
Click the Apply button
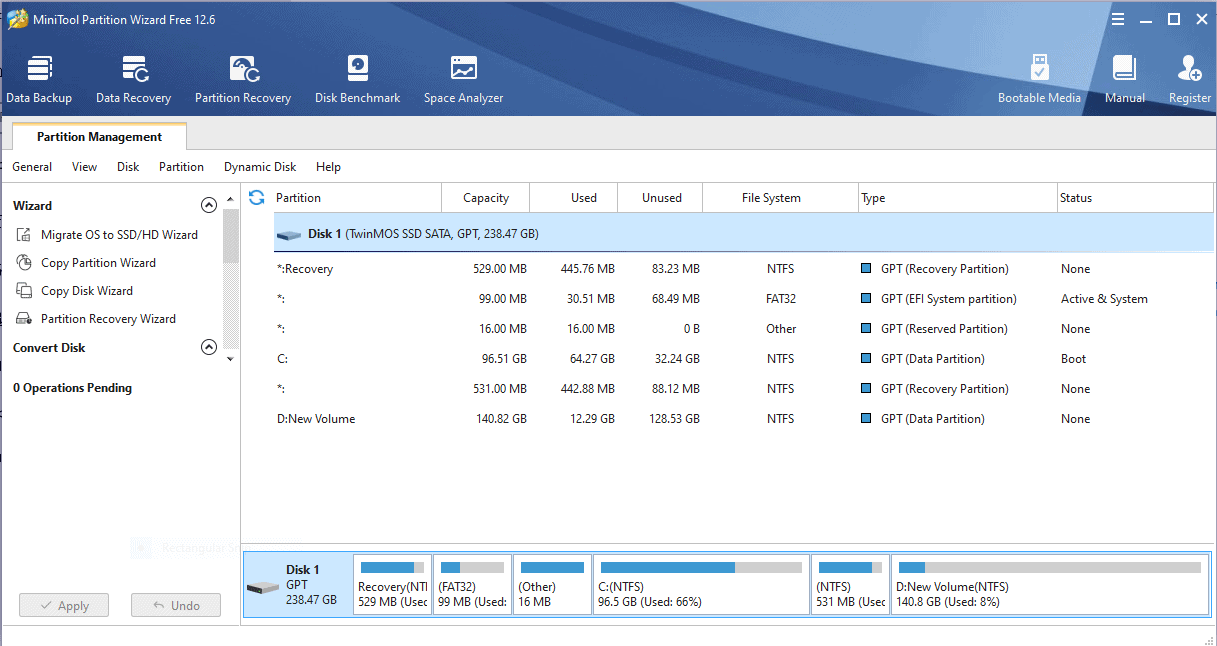(64, 606)
